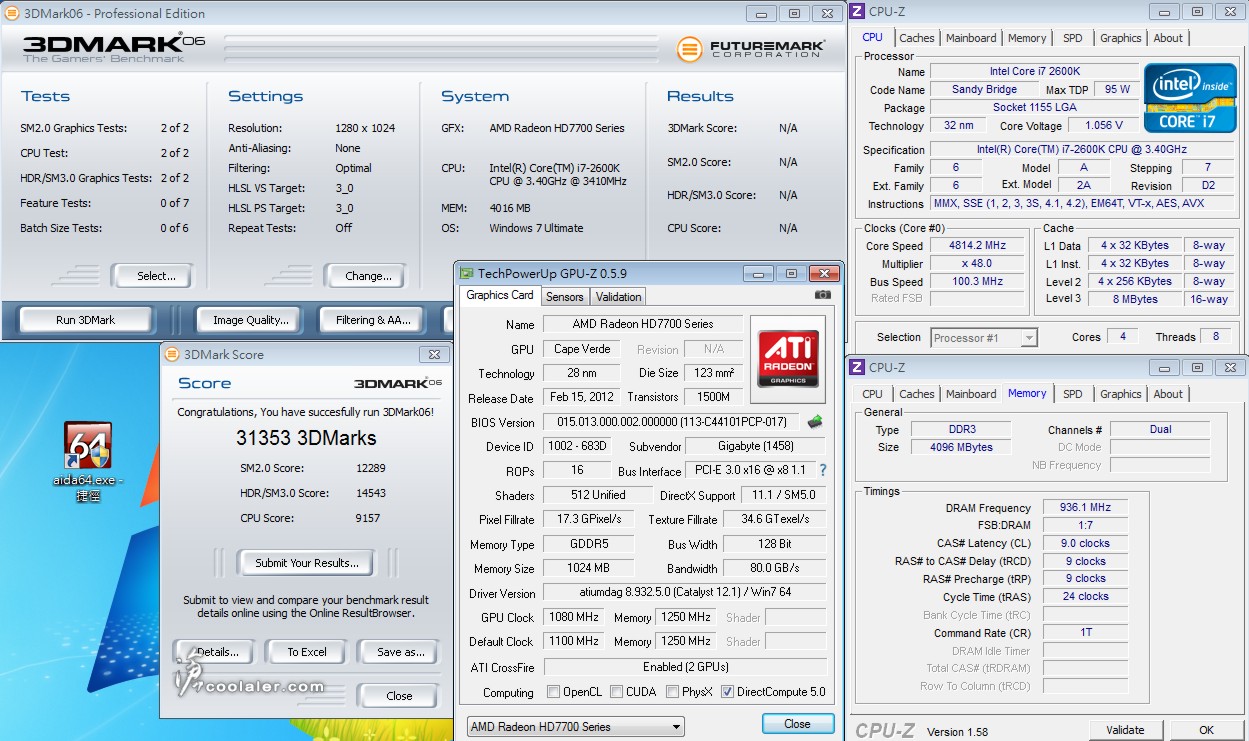Screen dimensions: 1249x741
Task: Open SPD tab in top CPU-Z window
Action: pos(1072,38)
